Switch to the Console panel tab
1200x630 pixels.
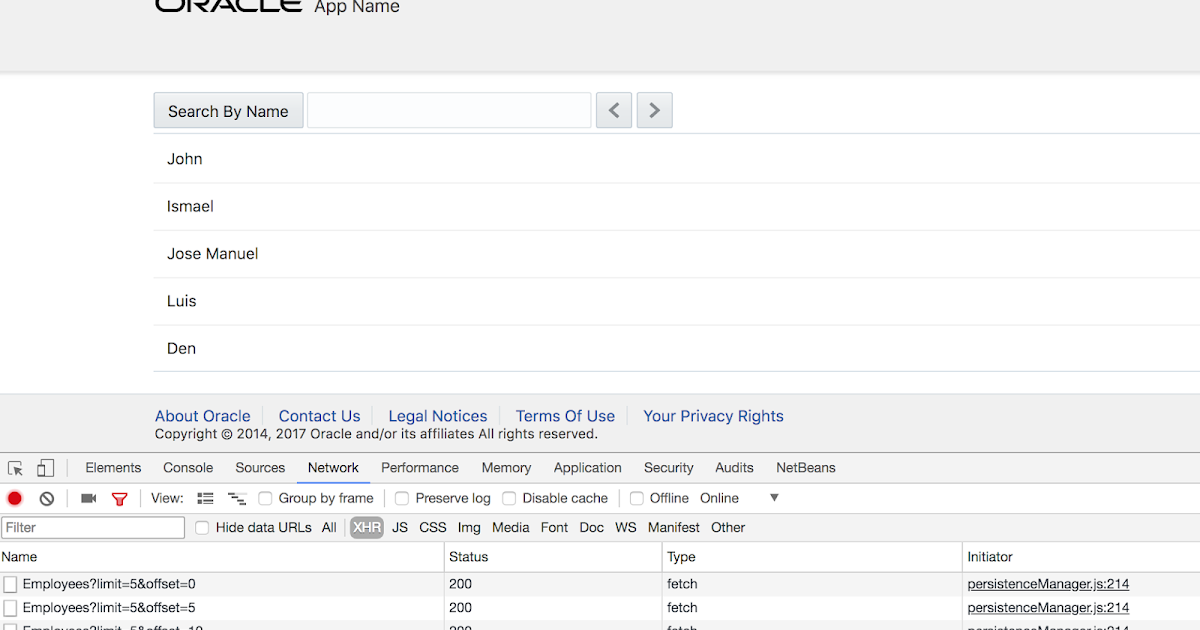pyautogui.click(x=187, y=467)
